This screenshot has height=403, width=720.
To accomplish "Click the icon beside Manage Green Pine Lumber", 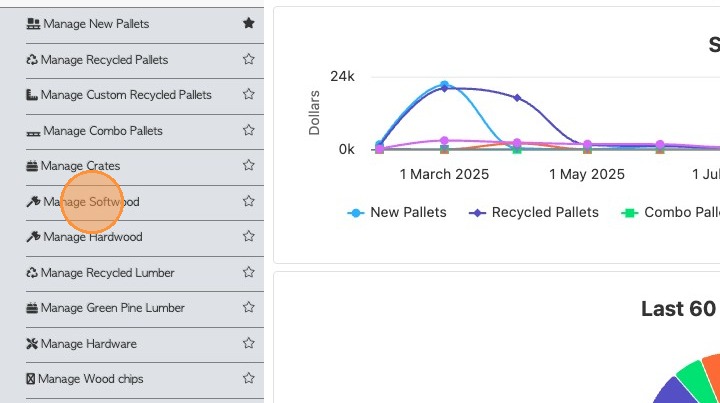I will 32,308.
